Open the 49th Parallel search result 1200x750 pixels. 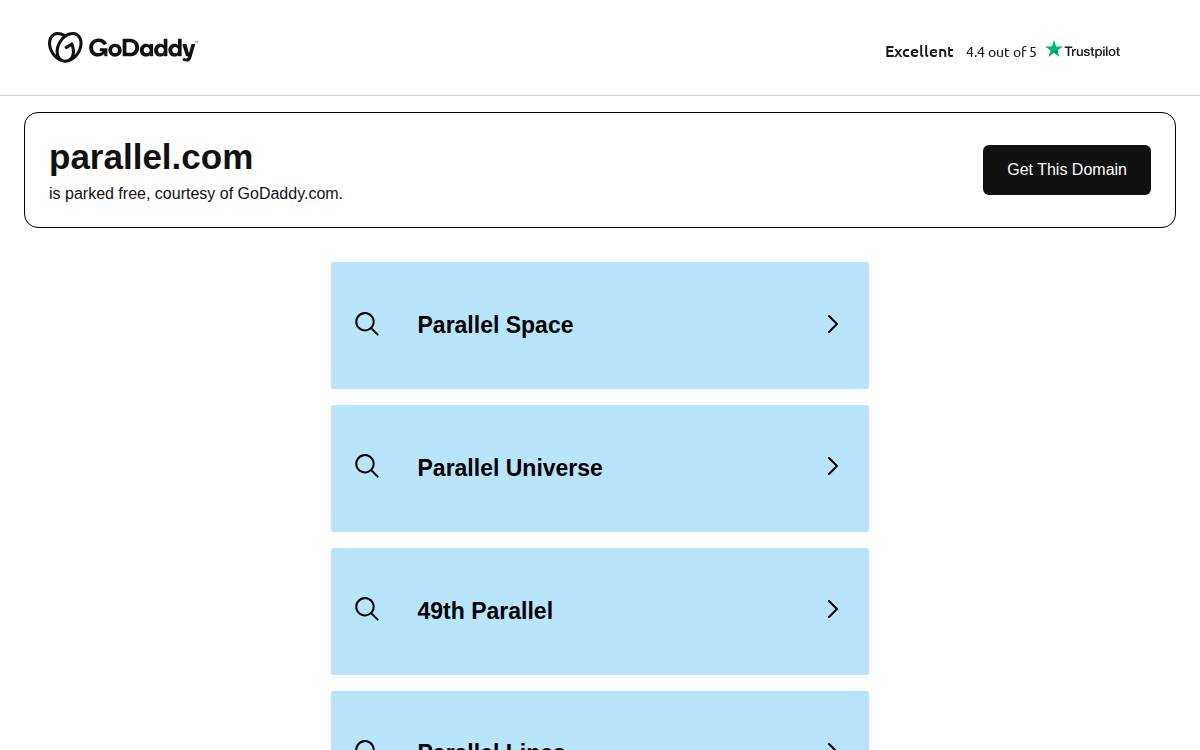click(x=600, y=611)
